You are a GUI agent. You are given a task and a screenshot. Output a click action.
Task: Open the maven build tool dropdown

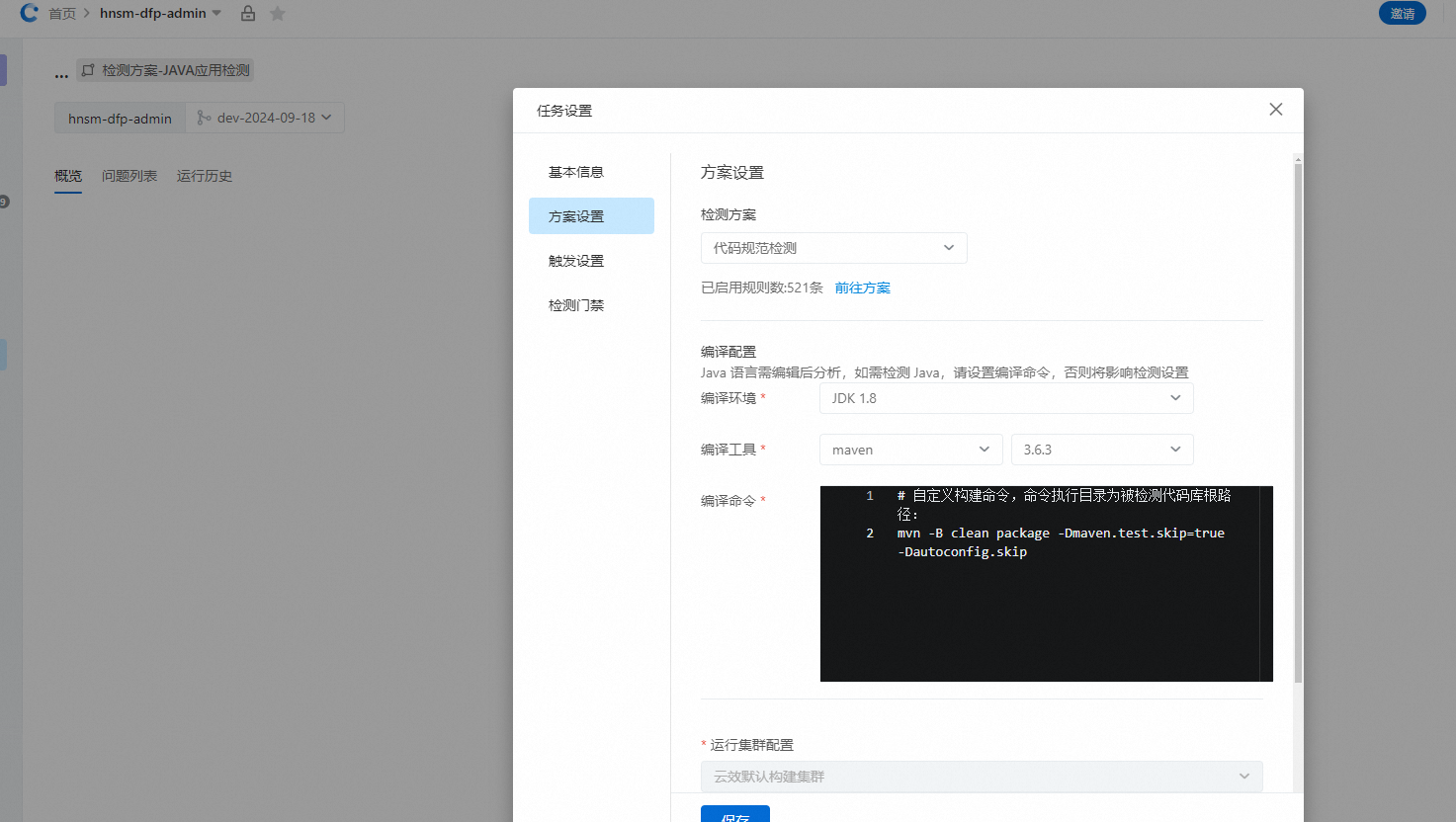(910, 450)
